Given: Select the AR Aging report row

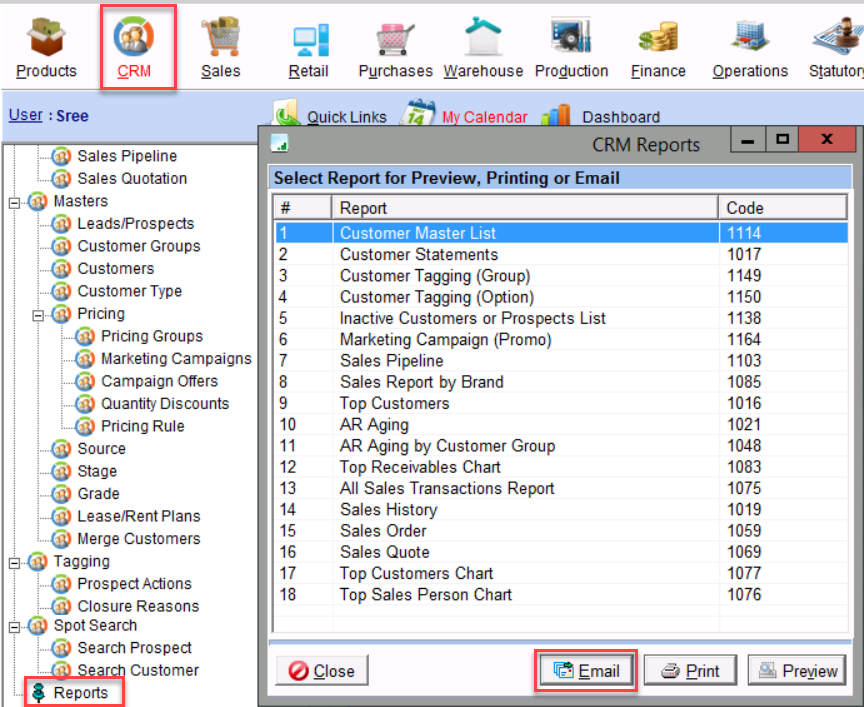Looking at the screenshot, I should (374, 425).
